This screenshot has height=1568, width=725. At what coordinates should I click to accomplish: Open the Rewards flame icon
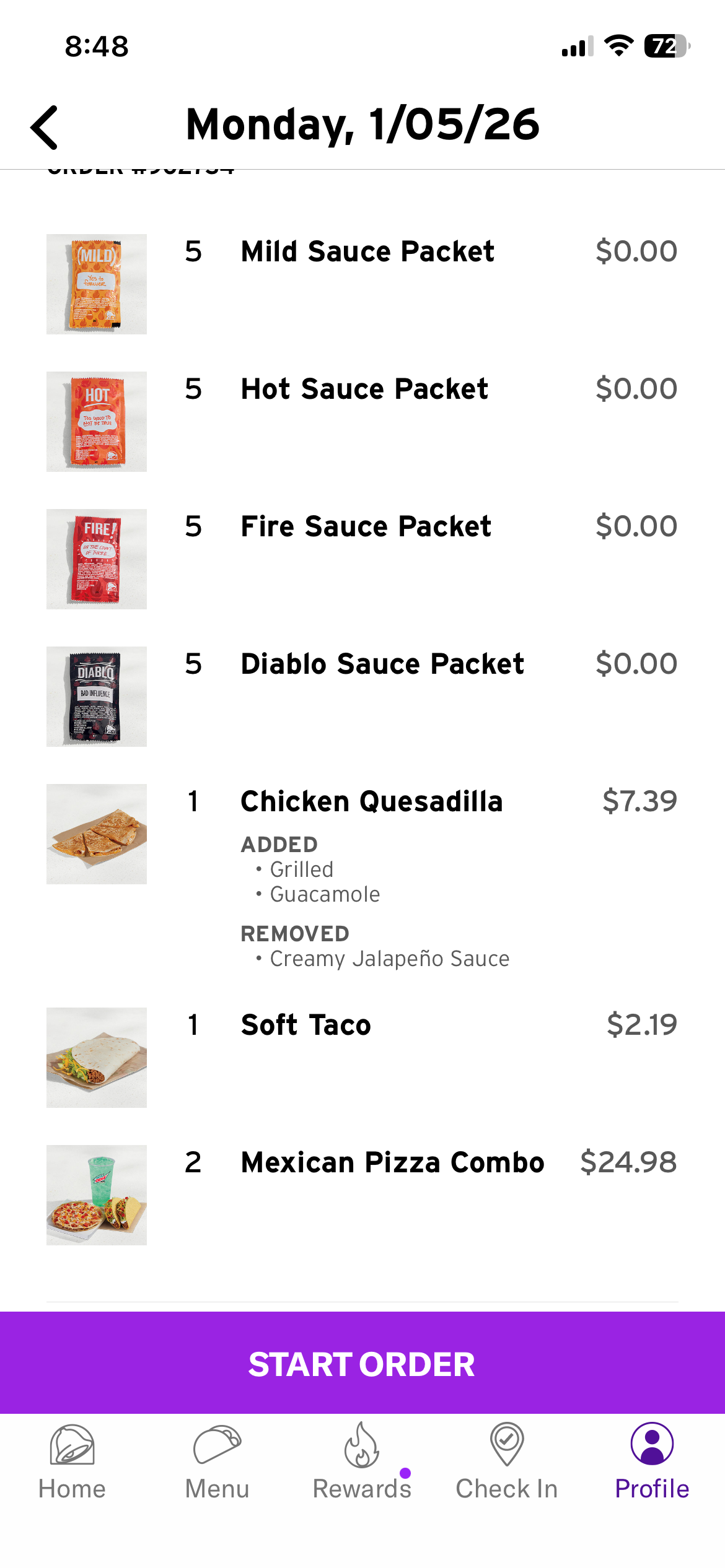[x=362, y=1445]
